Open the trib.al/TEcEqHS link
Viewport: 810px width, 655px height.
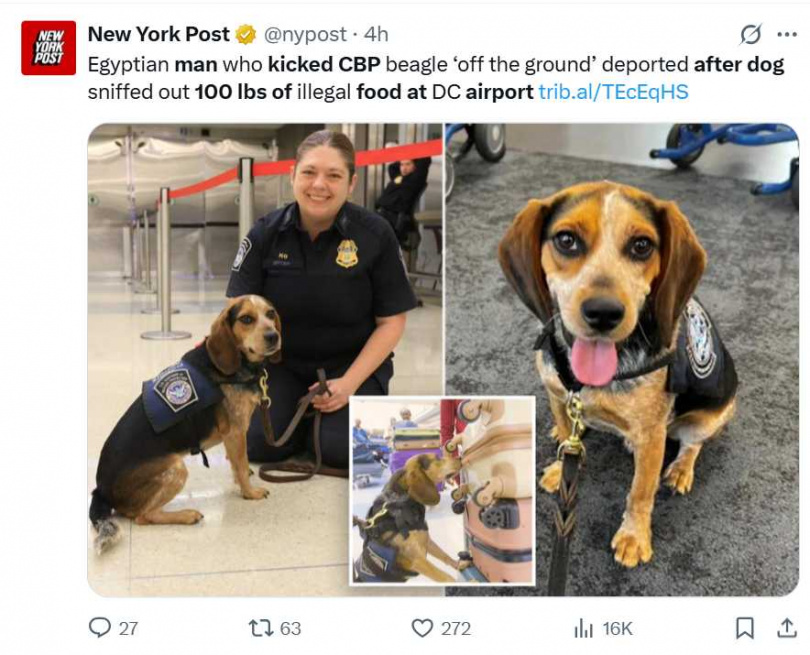613,91
